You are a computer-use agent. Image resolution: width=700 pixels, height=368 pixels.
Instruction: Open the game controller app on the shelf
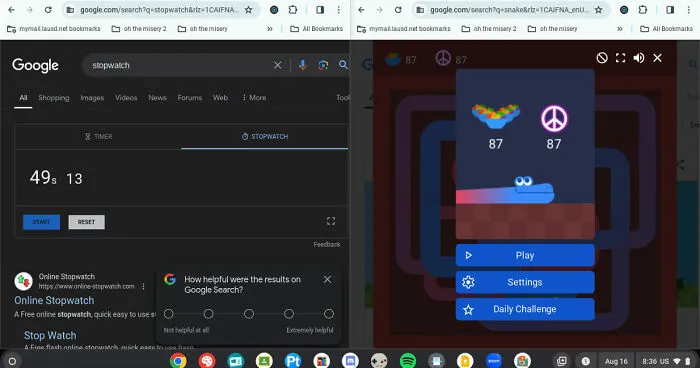click(x=379, y=360)
